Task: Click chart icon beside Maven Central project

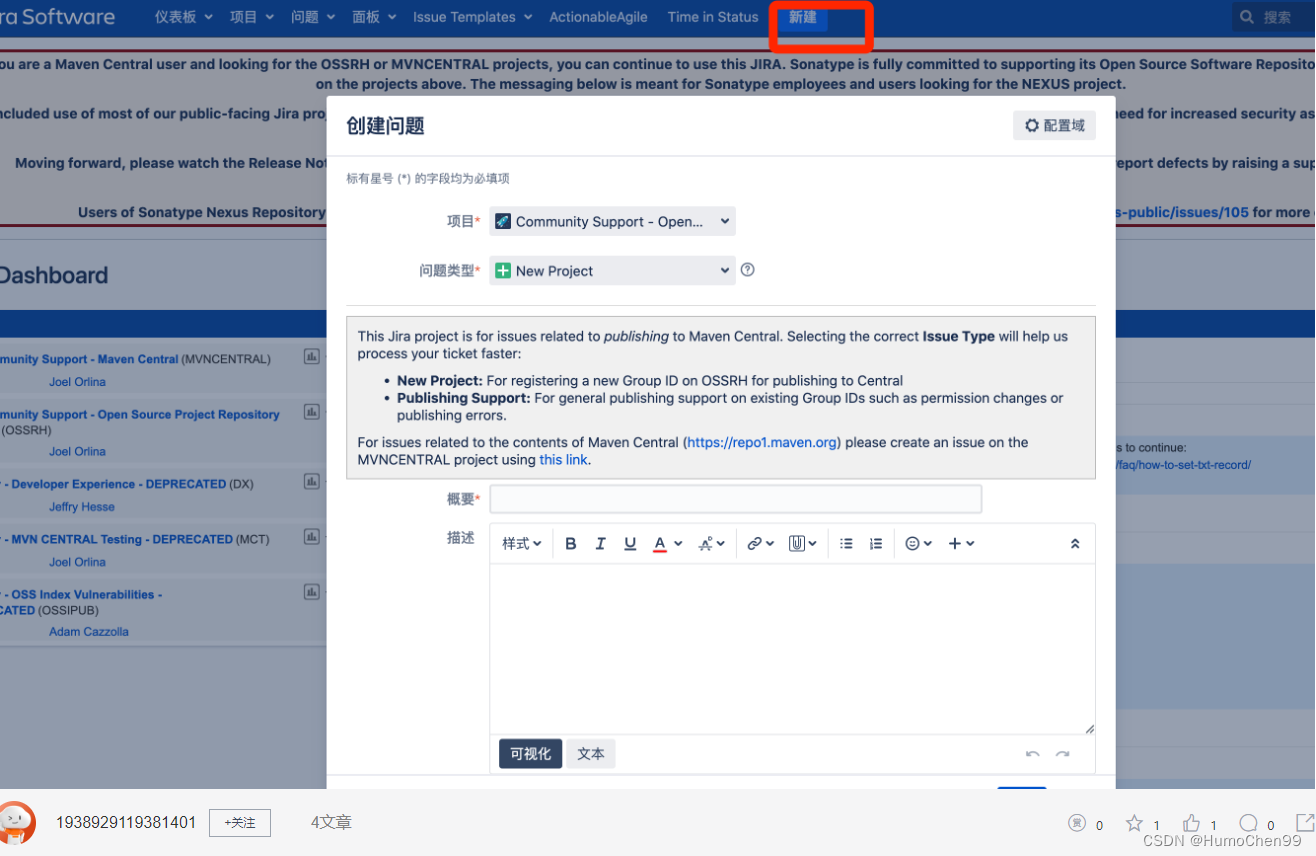Action: coord(311,357)
